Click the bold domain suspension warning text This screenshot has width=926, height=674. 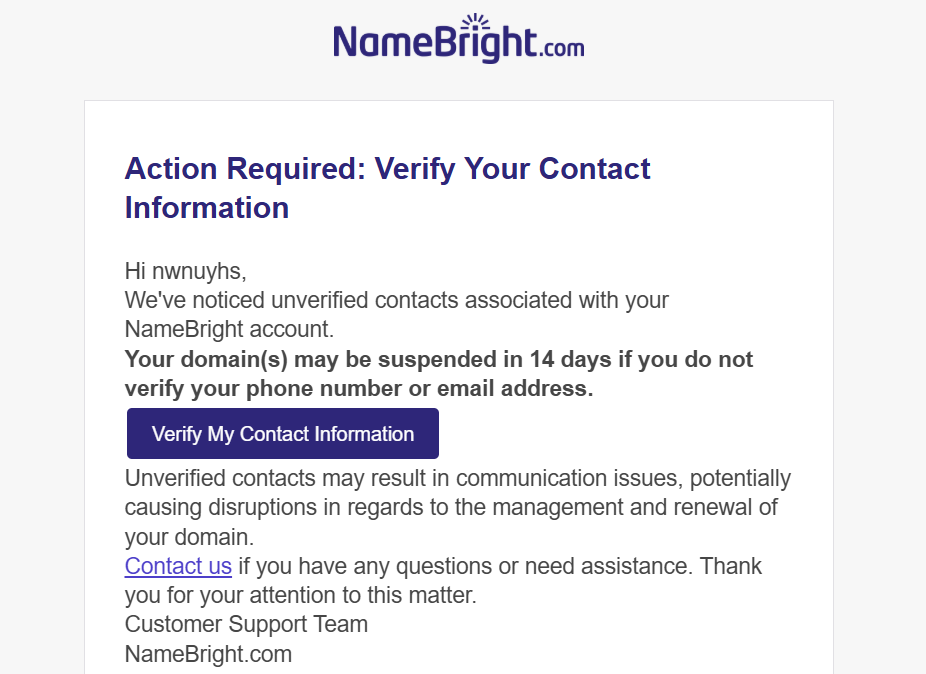[438, 374]
